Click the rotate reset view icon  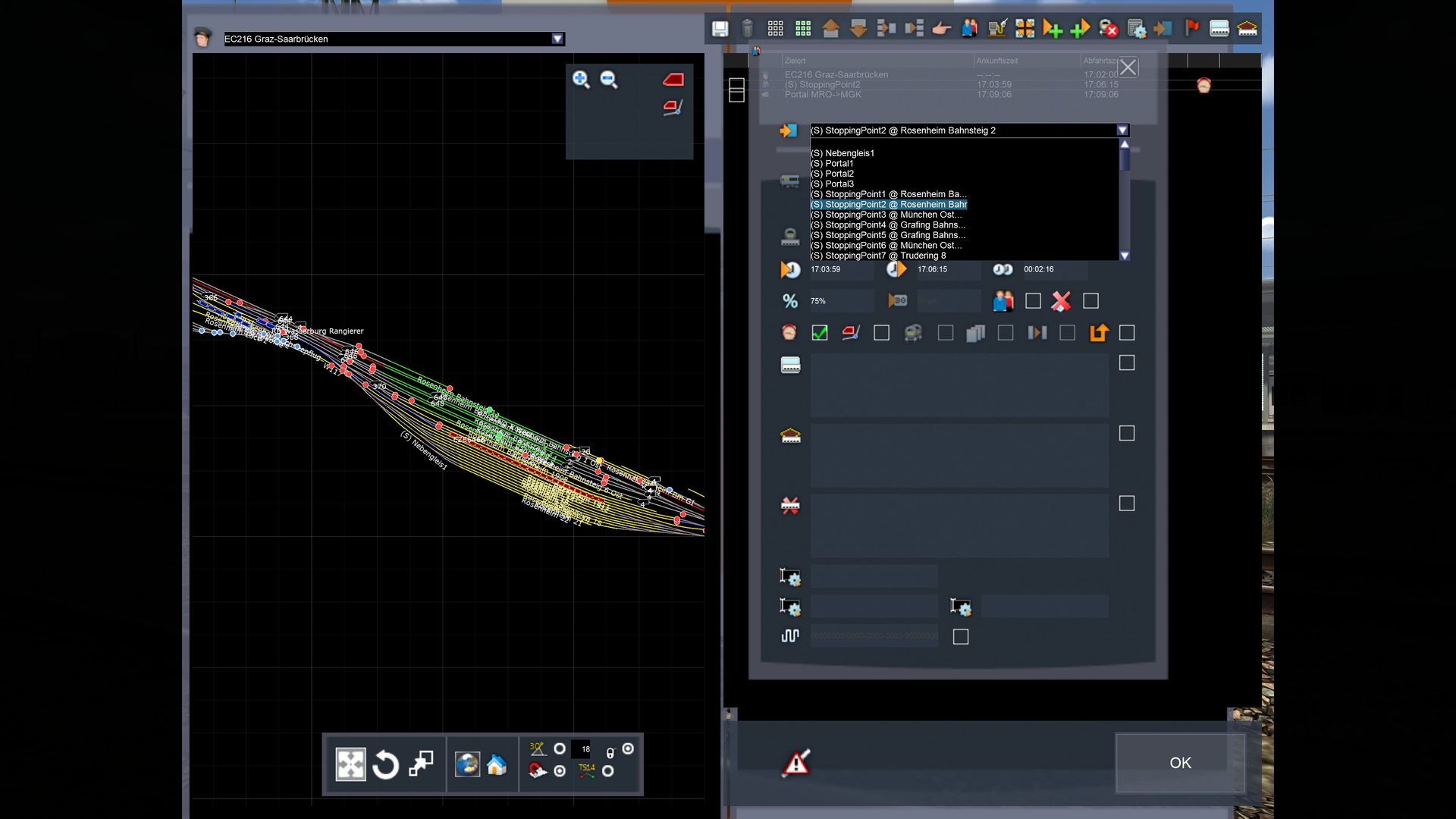tap(385, 764)
